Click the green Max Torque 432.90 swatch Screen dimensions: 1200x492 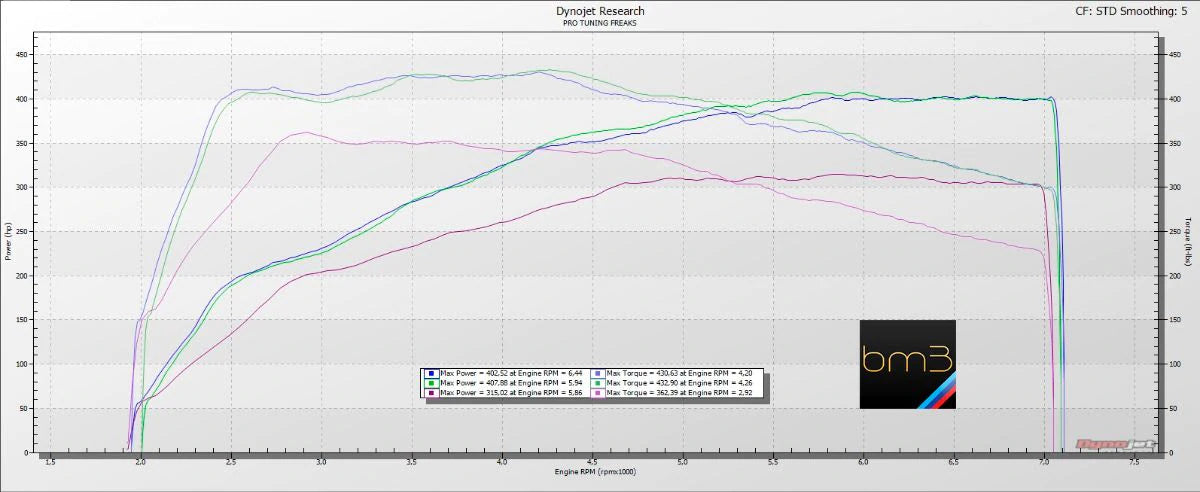pyautogui.click(x=598, y=383)
